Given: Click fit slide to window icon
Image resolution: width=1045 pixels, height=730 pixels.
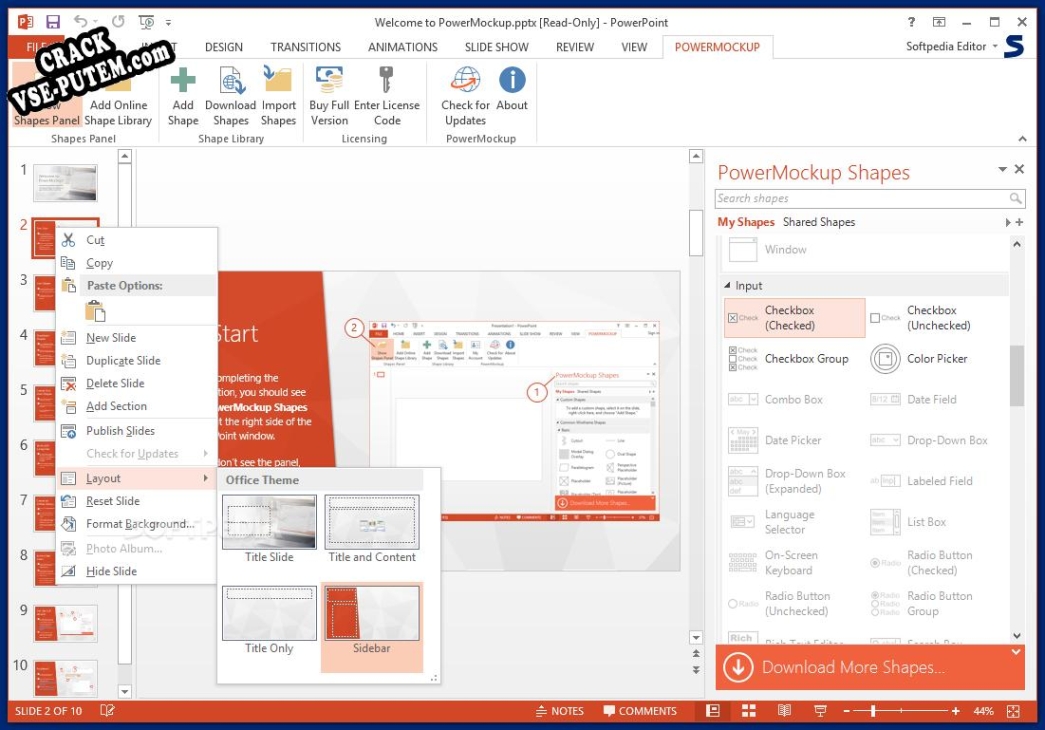Looking at the screenshot, I should click(x=1013, y=711).
